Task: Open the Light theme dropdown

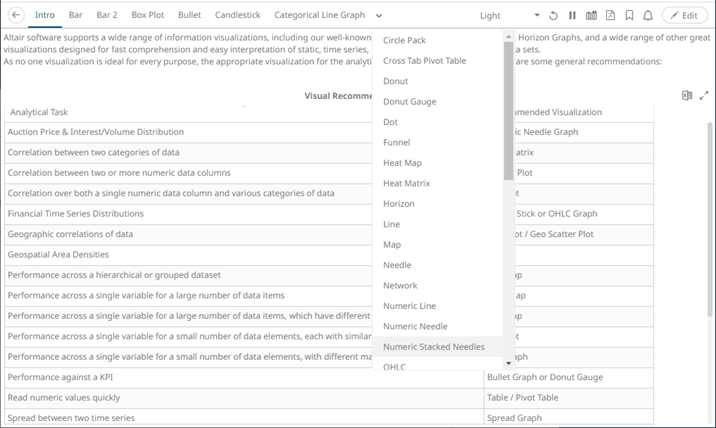Action: (505, 16)
